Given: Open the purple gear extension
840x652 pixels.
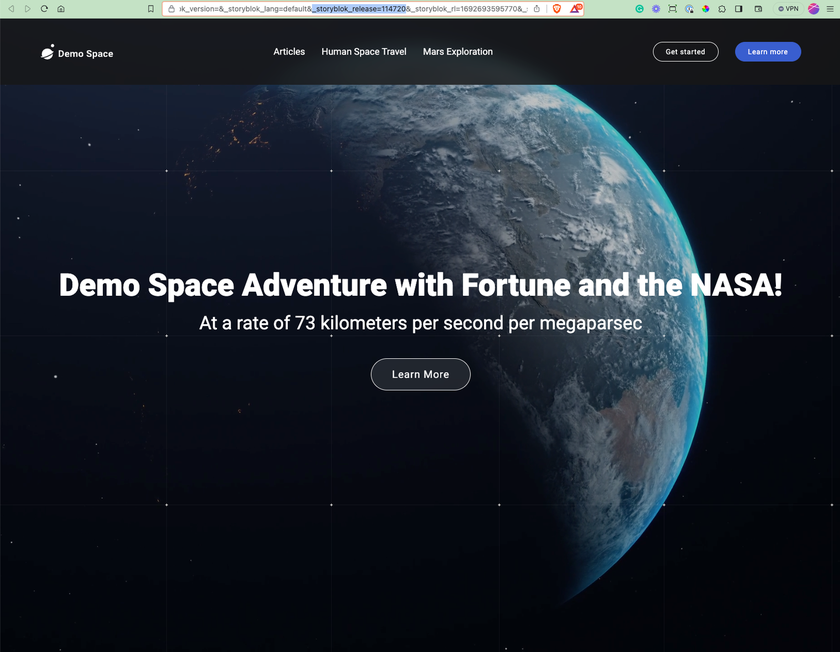Looking at the screenshot, I should pyautogui.click(x=656, y=9).
